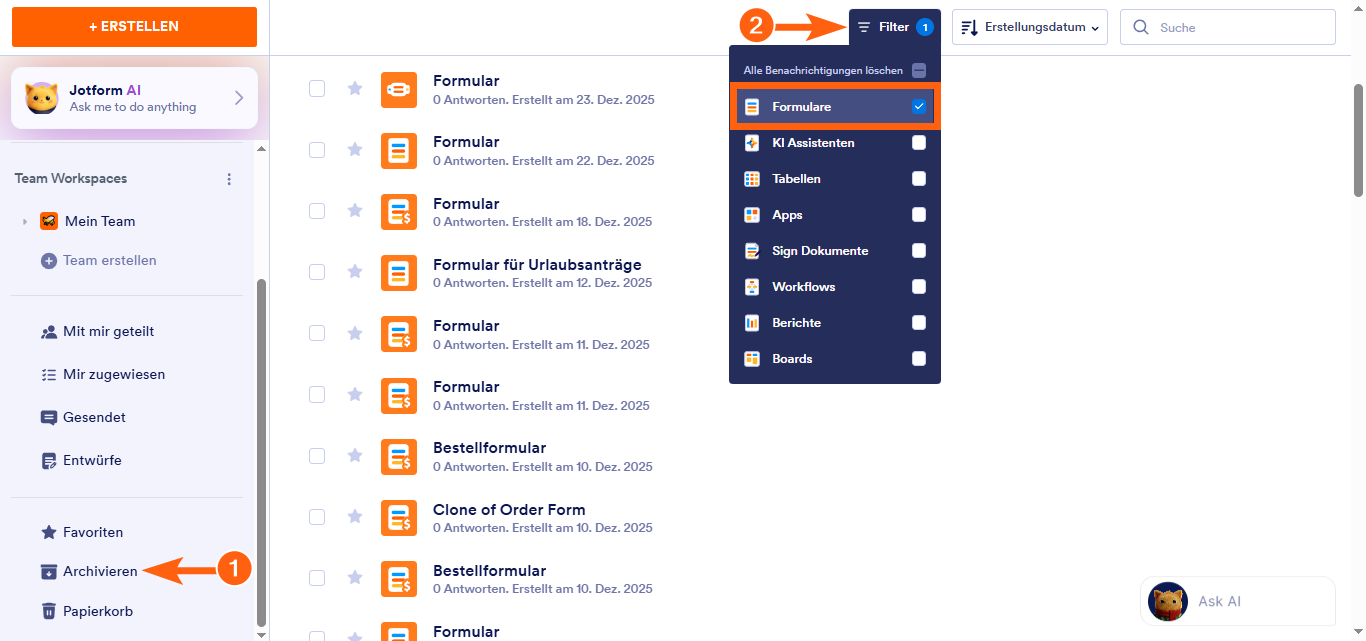Click the Workflows filter icon
This screenshot has height=641, width=1366.
coord(752,287)
